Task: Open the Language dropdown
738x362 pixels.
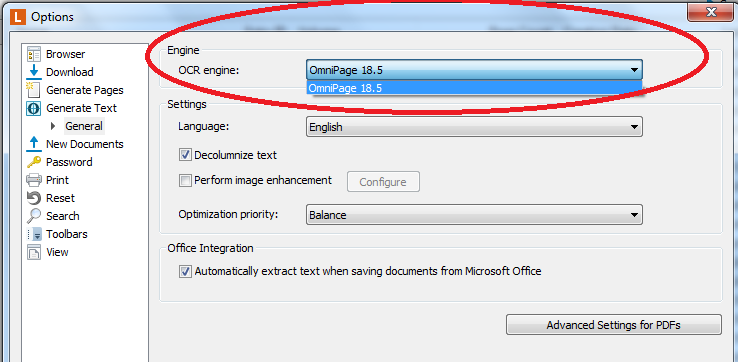Action: pos(474,127)
